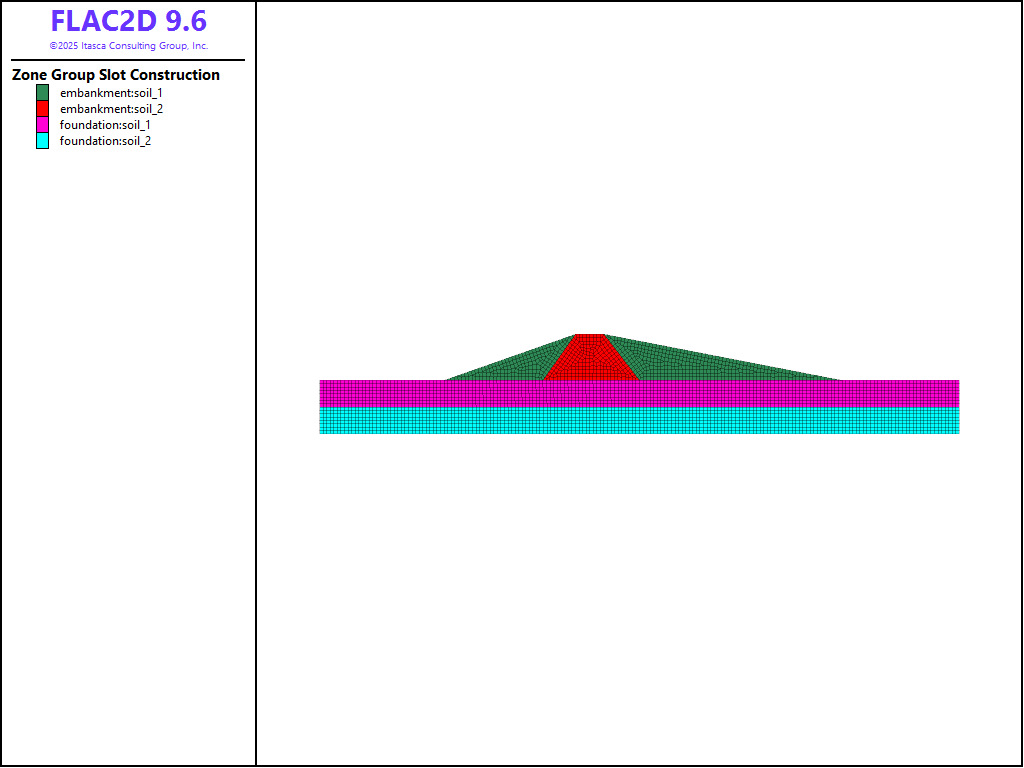Select the foundation:soil_2 legend label
1024x768 pixels.
[105, 141]
